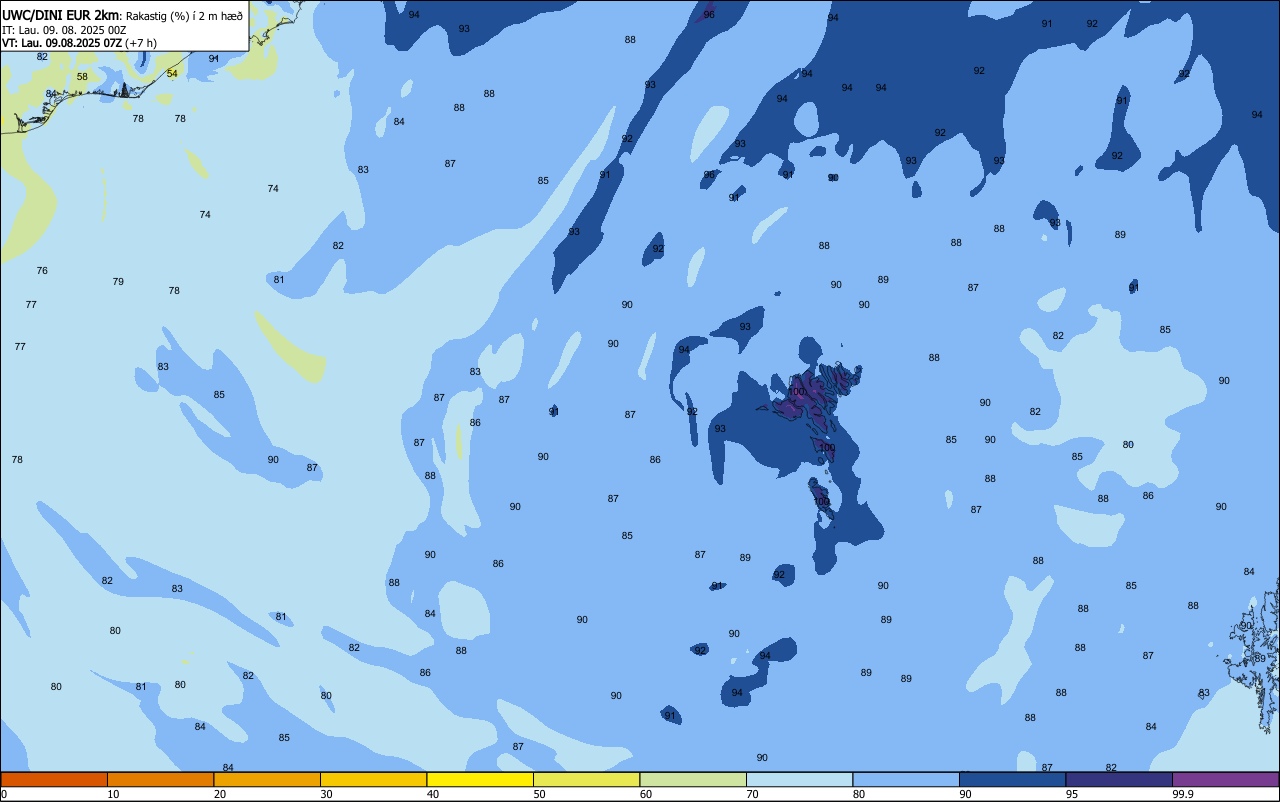Click the legend tick label "0"
Image resolution: width=1280 pixels, height=802 pixels.
[4, 794]
